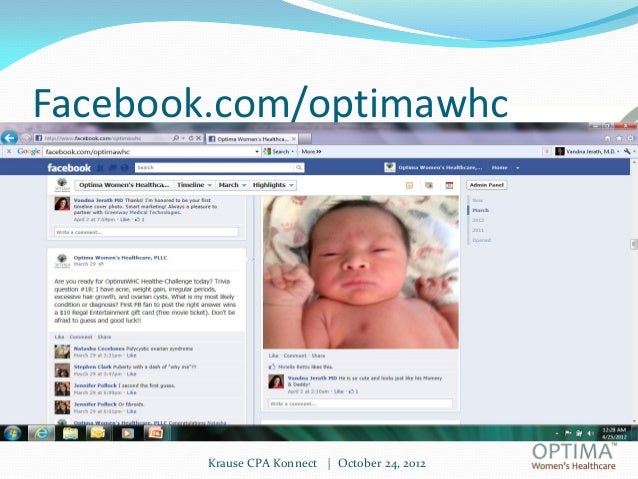This screenshot has width=638, height=479.
Task: Open the March month dropdown
Action: tap(232, 185)
